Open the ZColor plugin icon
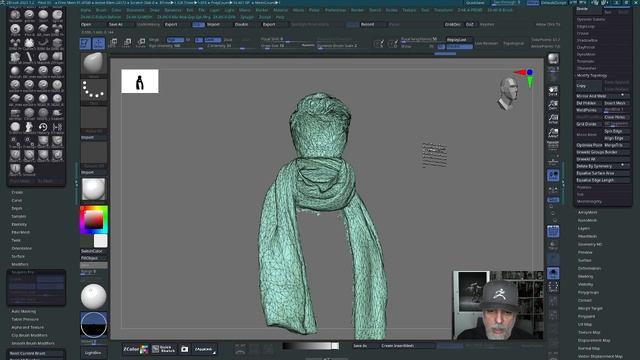The height and width of the screenshot is (360, 640). 136,349
